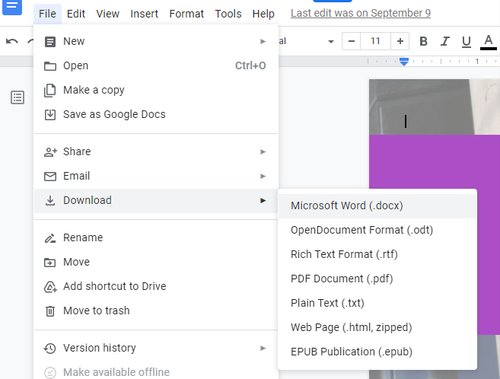Select the Rename menu entry
500x379 pixels.
tap(156, 238)
